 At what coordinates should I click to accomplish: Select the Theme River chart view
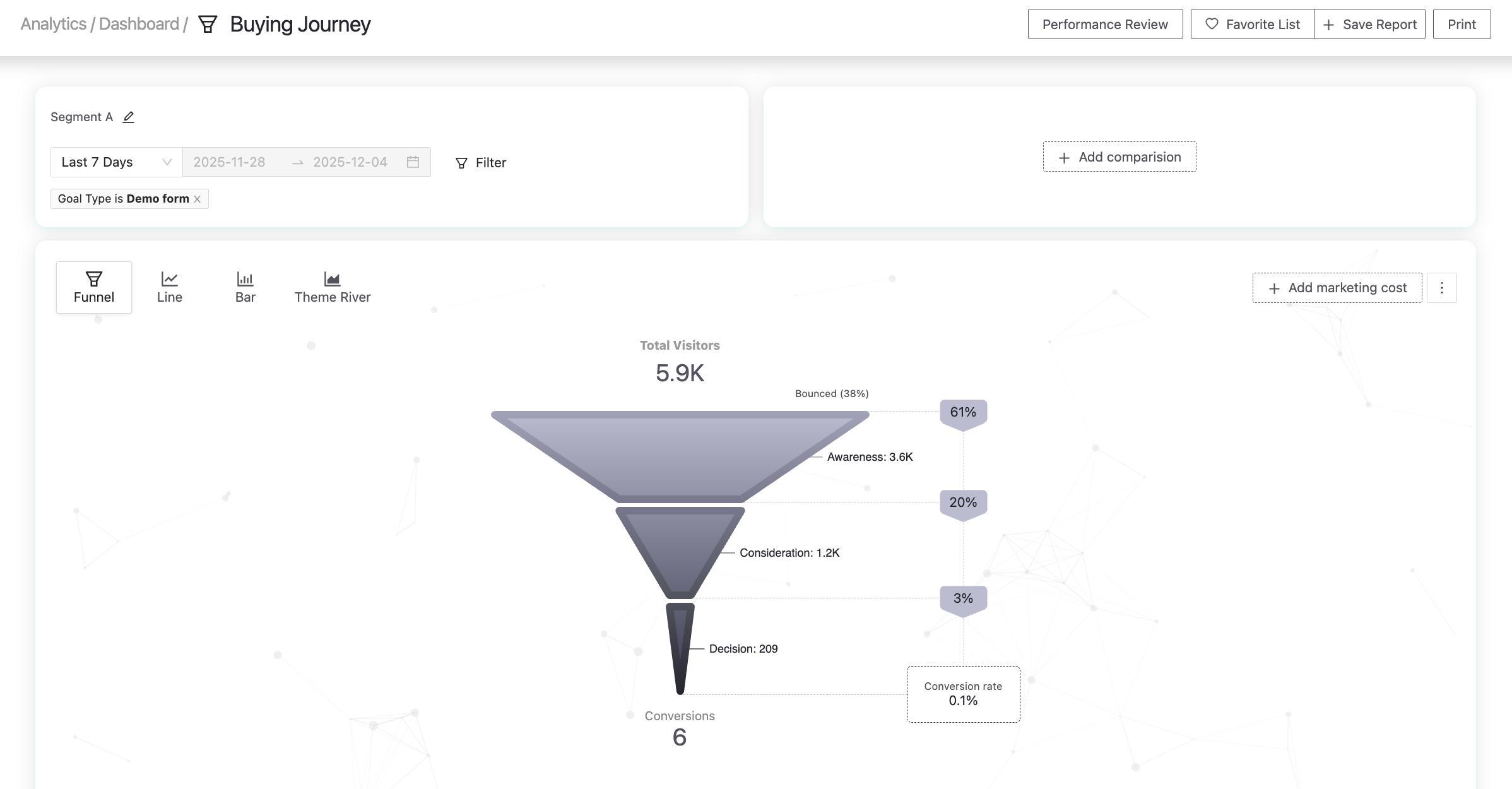(x=332, y=287)
